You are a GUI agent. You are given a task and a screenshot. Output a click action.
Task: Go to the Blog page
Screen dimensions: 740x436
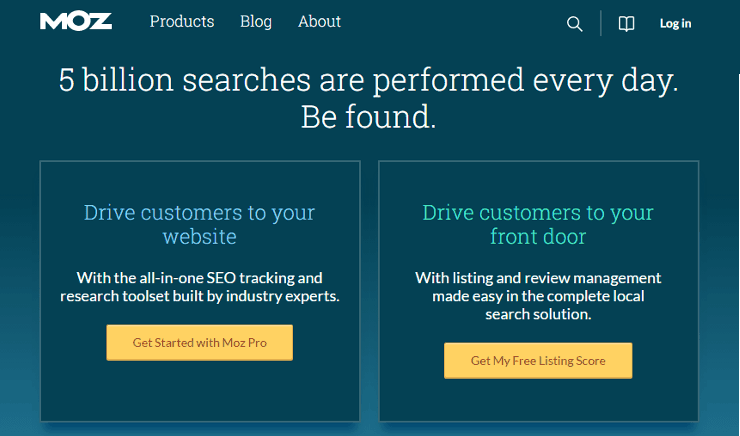256,22
